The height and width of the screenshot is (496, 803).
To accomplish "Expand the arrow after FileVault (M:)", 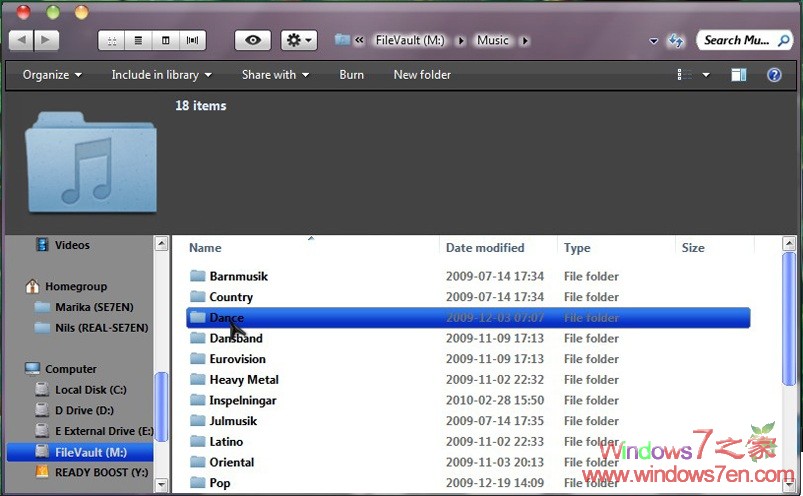I will 461,40.
